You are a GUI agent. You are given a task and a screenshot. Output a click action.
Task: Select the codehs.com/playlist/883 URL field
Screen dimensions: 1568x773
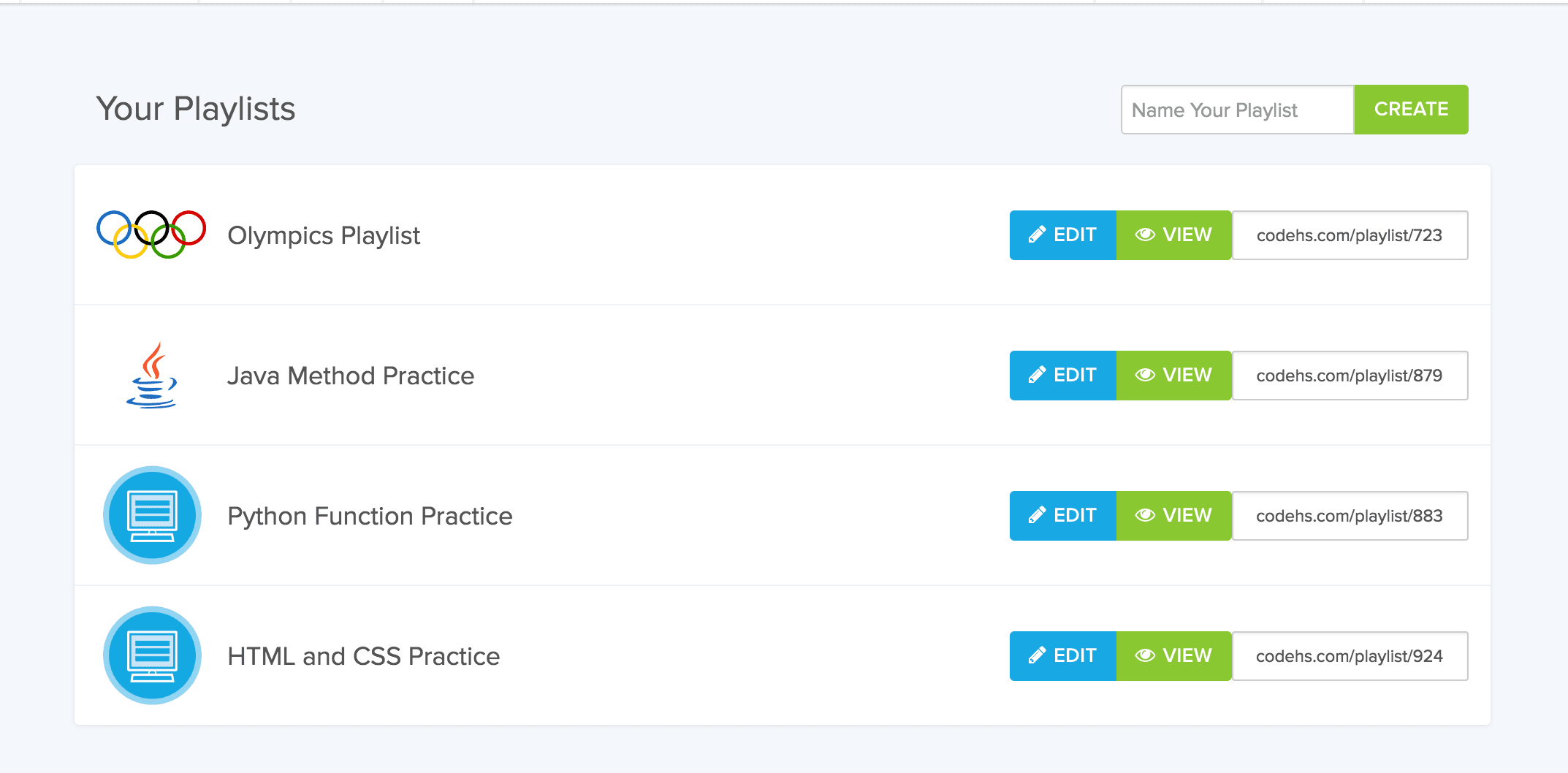pyautogui.click(x=1350, y=516)
